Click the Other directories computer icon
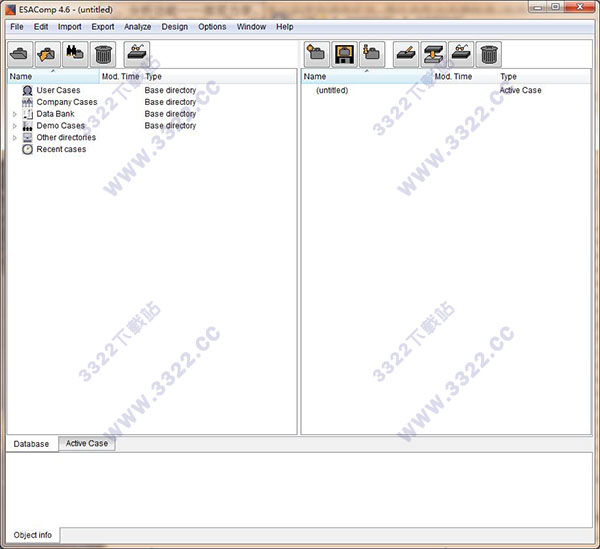 coord(28,137)
